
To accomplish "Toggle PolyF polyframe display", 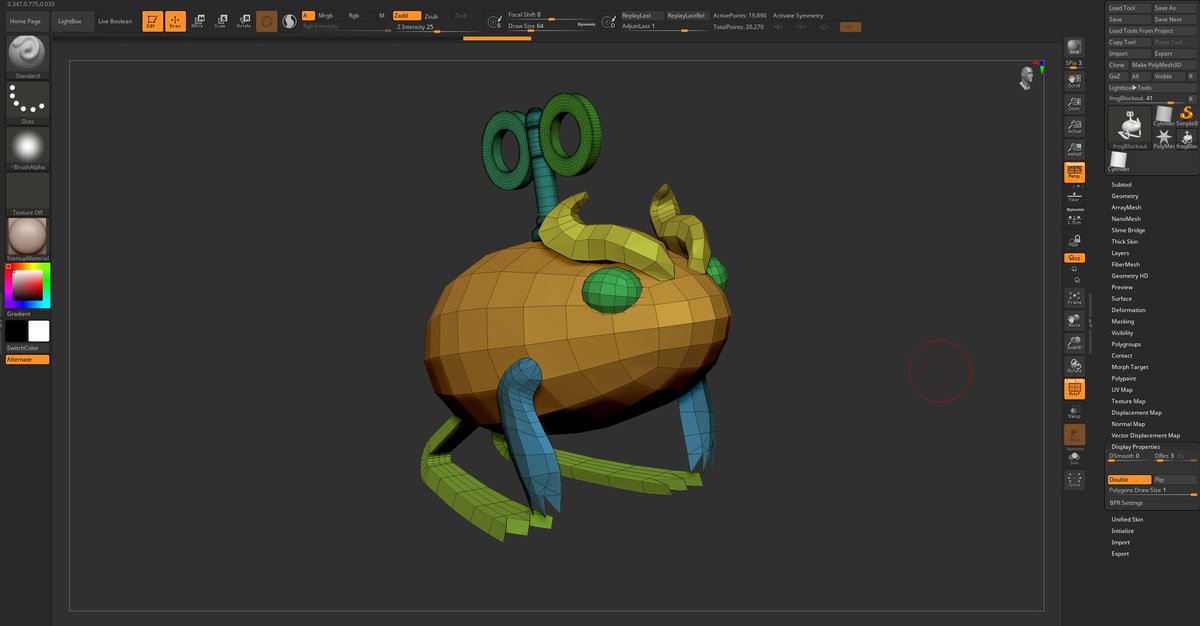I will pyautogui.click(x=1074, y=389).
